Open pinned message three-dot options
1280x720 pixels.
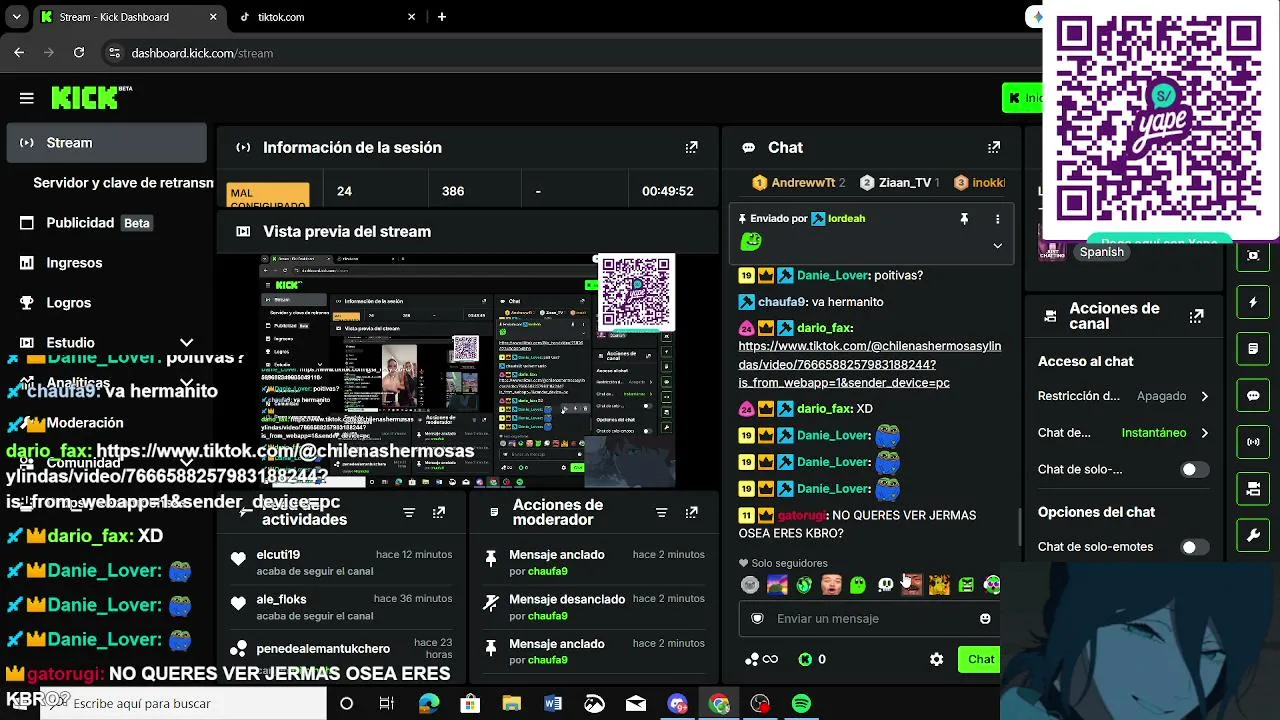[997, 218]
